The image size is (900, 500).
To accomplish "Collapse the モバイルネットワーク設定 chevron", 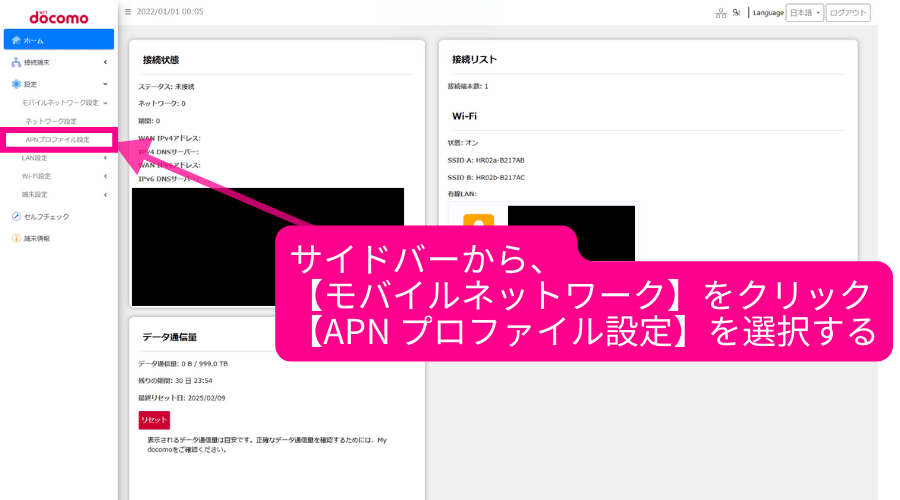I will point(106,103).
